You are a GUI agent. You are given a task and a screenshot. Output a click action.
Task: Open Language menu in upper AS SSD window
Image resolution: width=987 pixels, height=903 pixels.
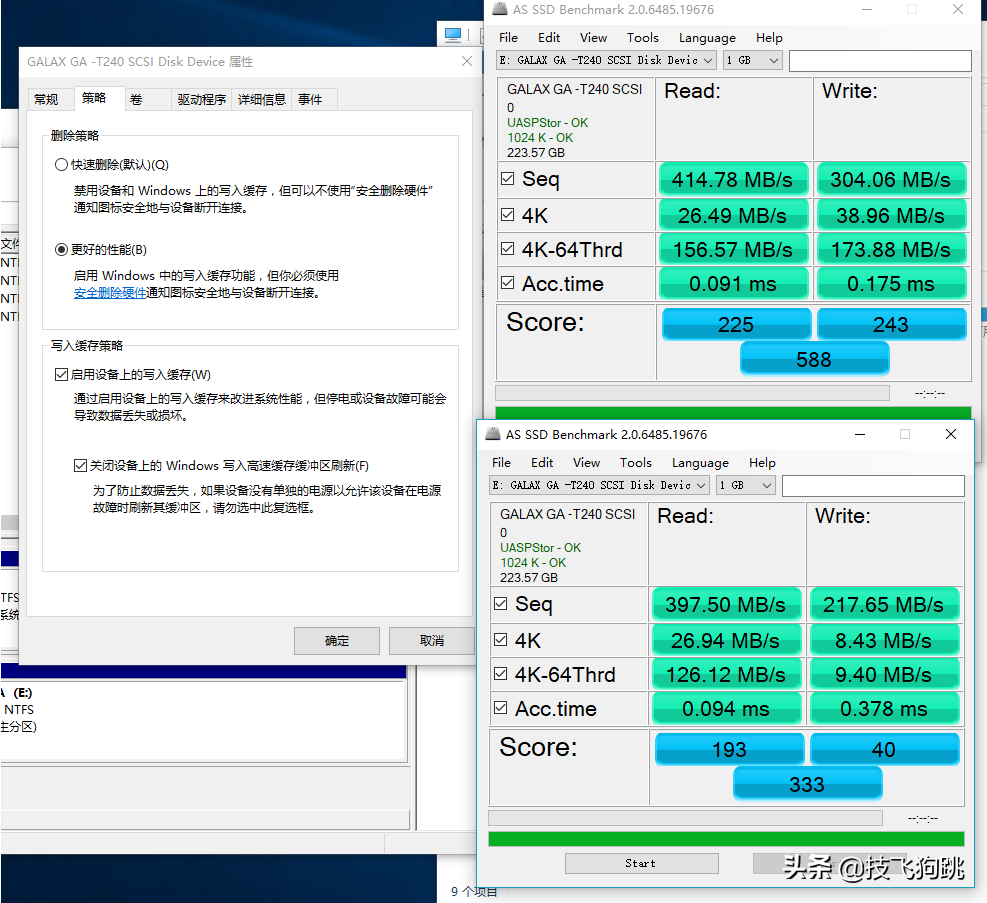[x=707, y=38]
